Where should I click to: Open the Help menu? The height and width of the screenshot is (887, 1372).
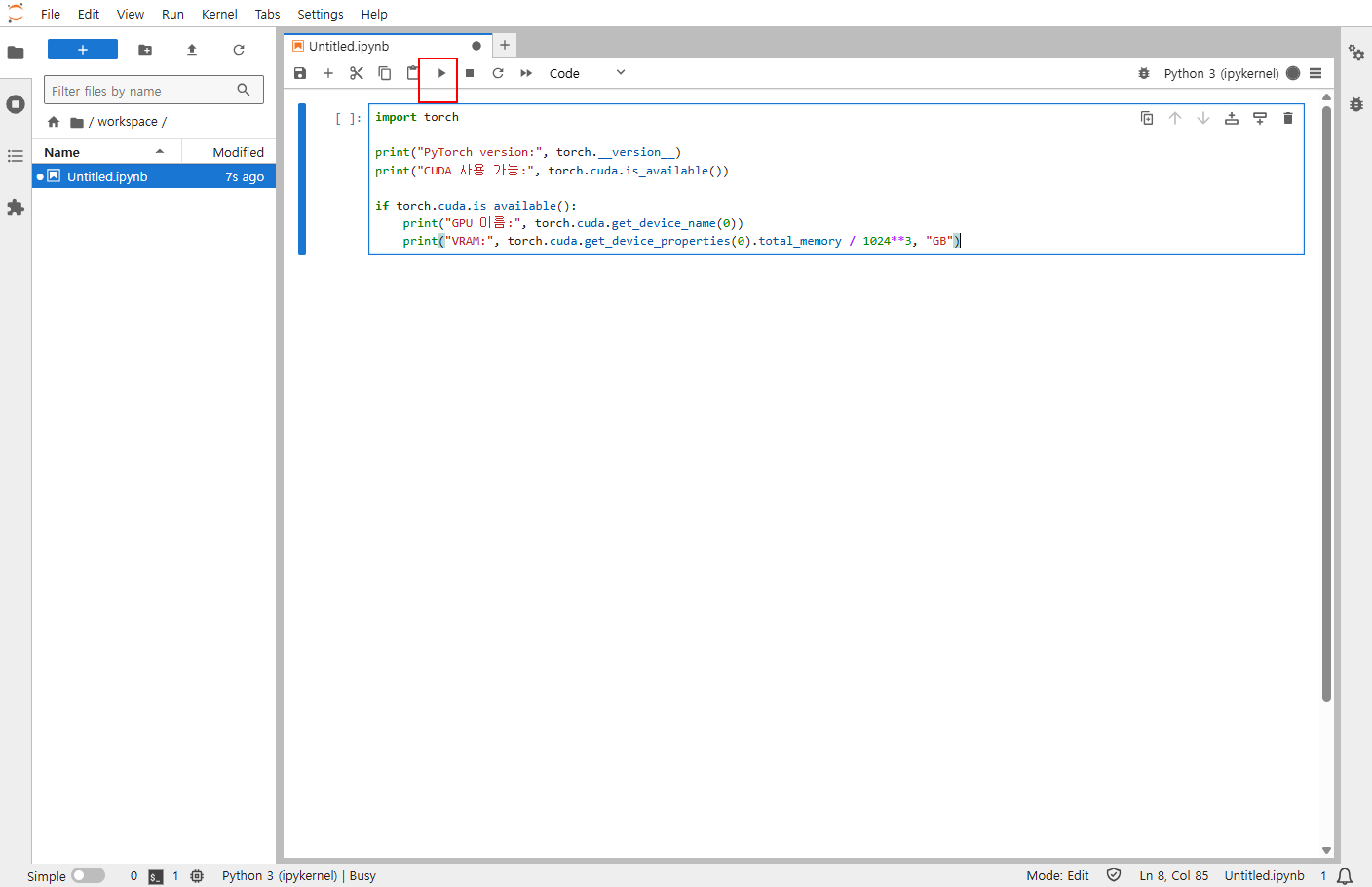click(x=374, y=14)
